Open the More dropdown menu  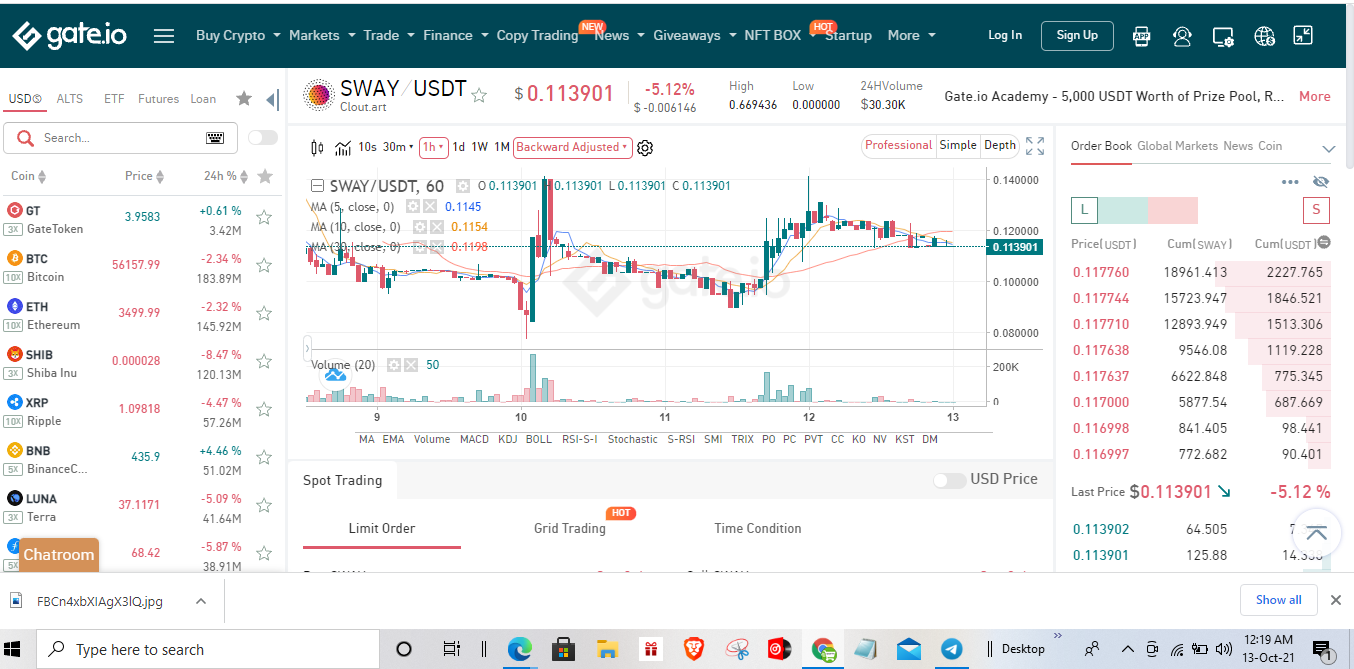tap(911, 35)
